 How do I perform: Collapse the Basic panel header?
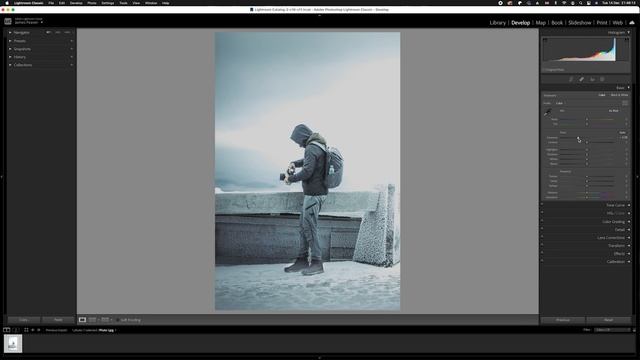click(629, 88)
